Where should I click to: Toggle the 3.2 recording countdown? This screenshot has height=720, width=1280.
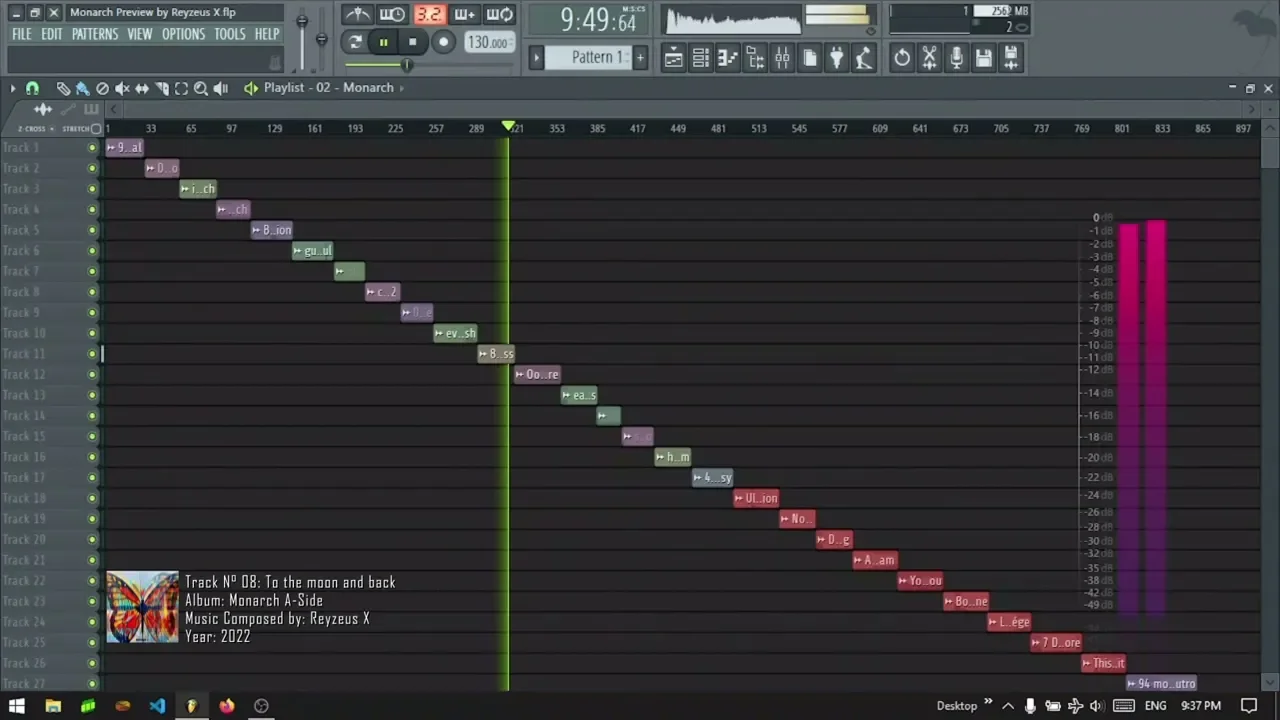coord(429,14)
